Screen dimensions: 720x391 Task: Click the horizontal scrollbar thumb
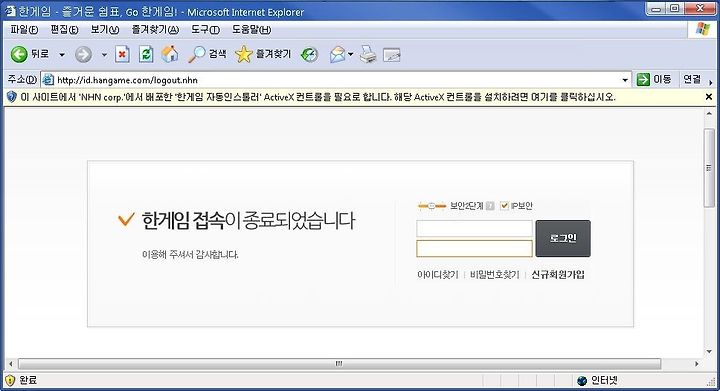339,364
